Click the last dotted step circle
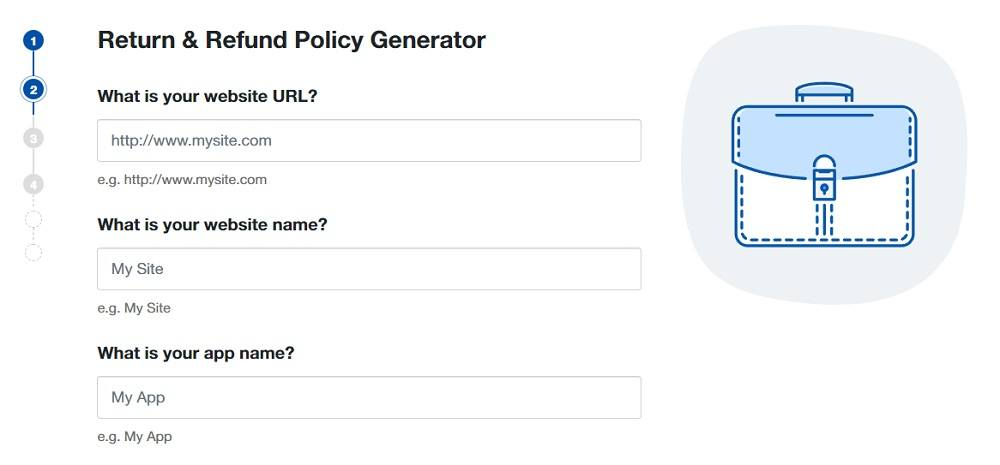Screen dimensions: 1000x465 tap(34, 252)
